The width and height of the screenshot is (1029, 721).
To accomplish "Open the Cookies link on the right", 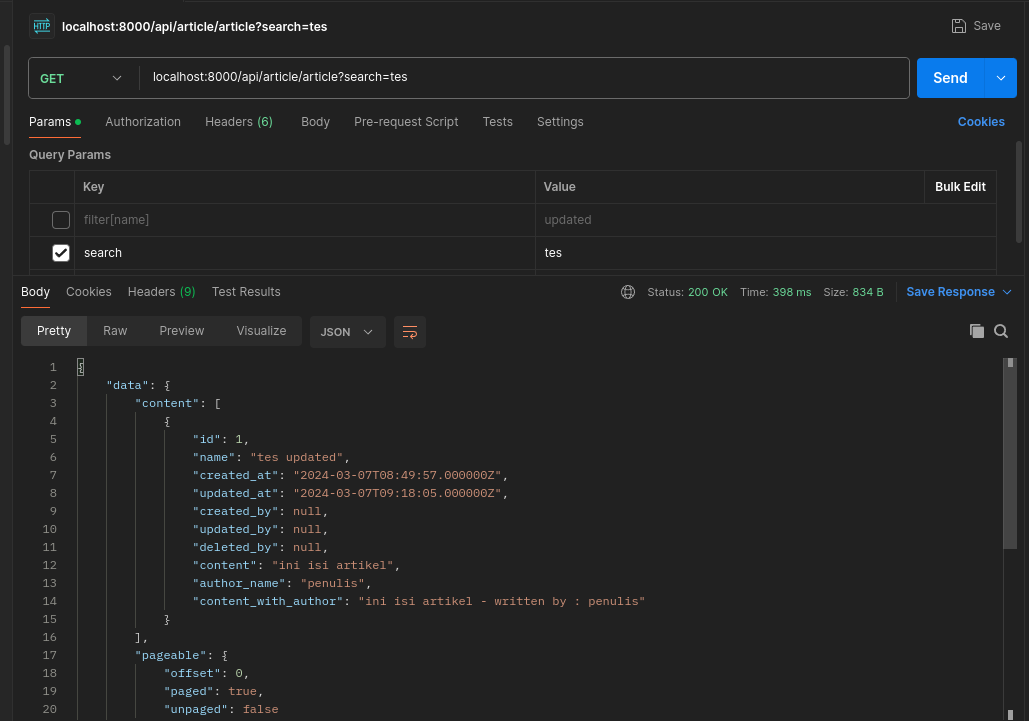I will tap(980, 122).
